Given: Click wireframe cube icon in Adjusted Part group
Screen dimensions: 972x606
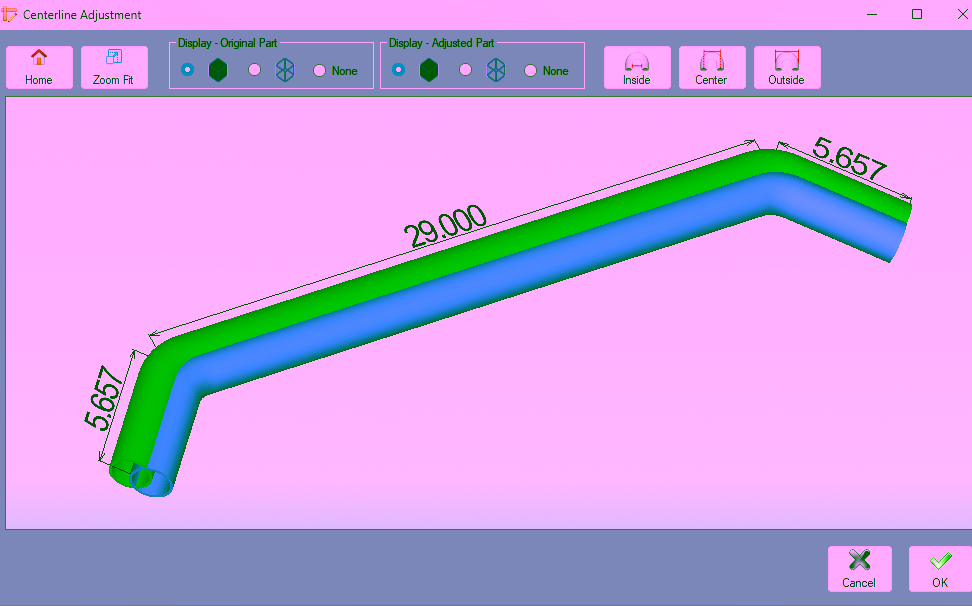Looking at the screenshot, I should pyautogui.click(x=496, y=70).
